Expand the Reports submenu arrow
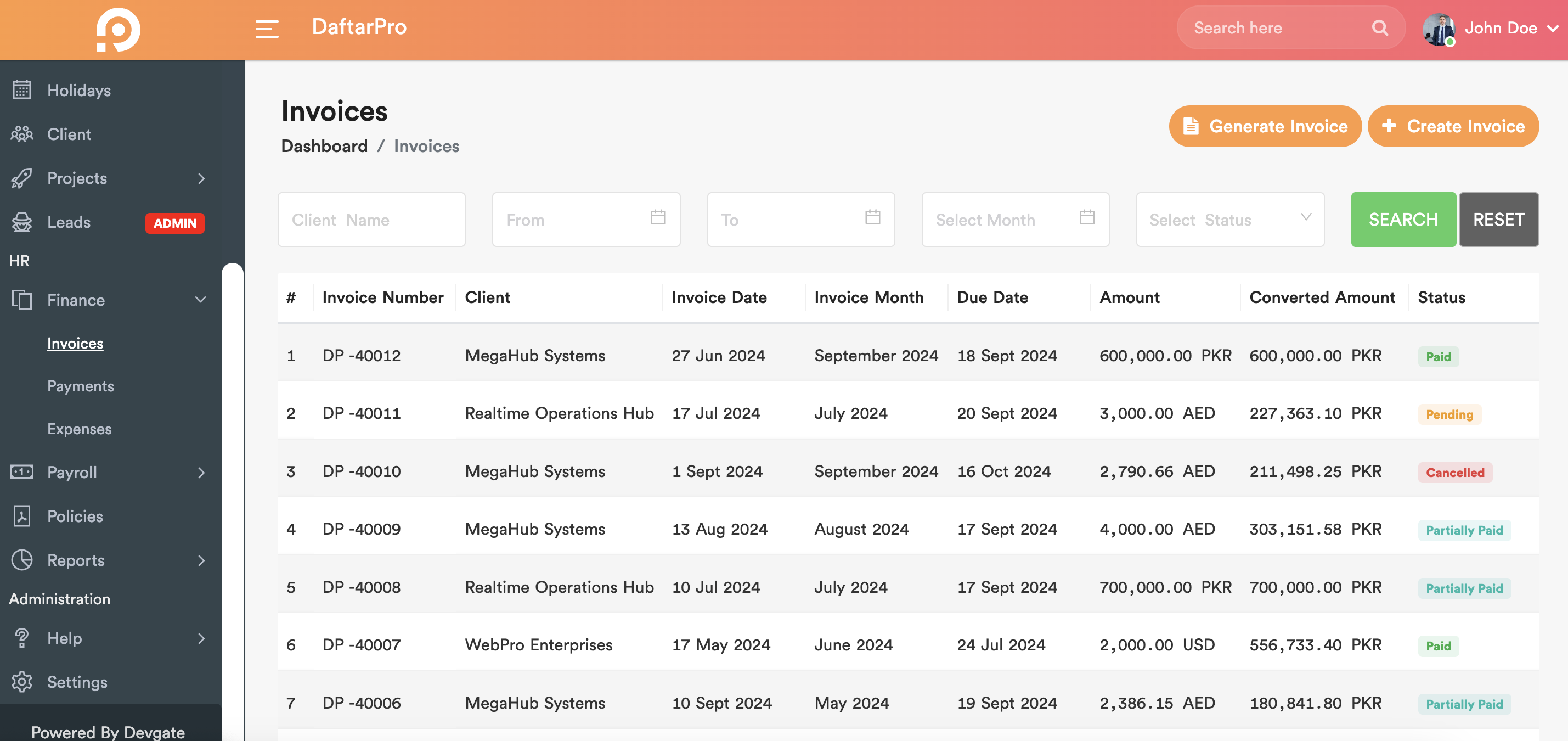 [x=201, y=560]
